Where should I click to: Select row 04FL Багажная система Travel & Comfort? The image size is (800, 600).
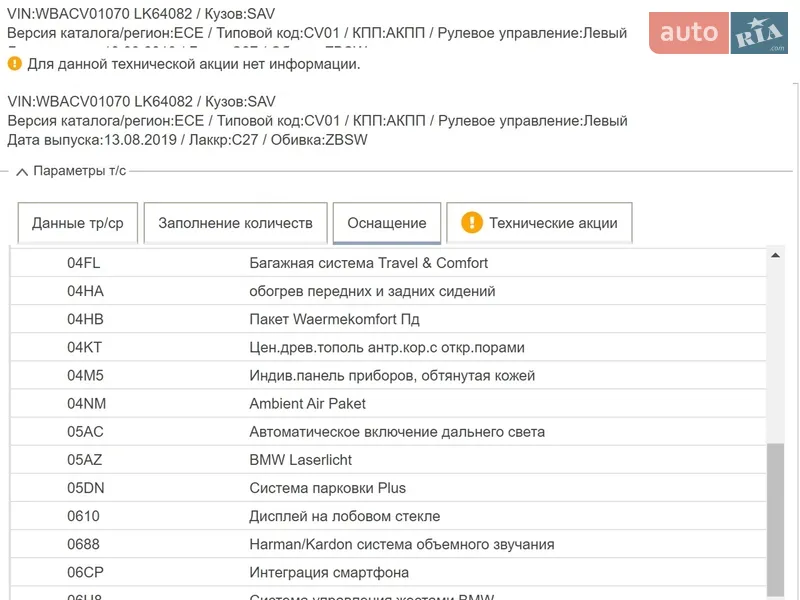pyautogui.click(x=368, y=263)
